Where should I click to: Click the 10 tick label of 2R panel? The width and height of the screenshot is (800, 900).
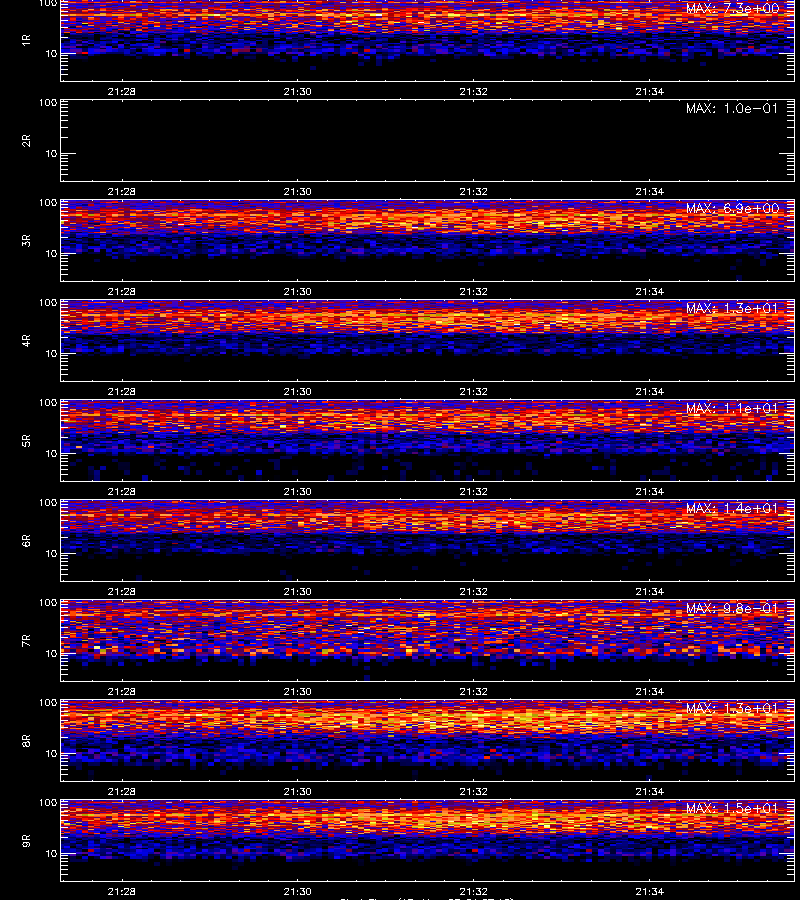(51, 154)
